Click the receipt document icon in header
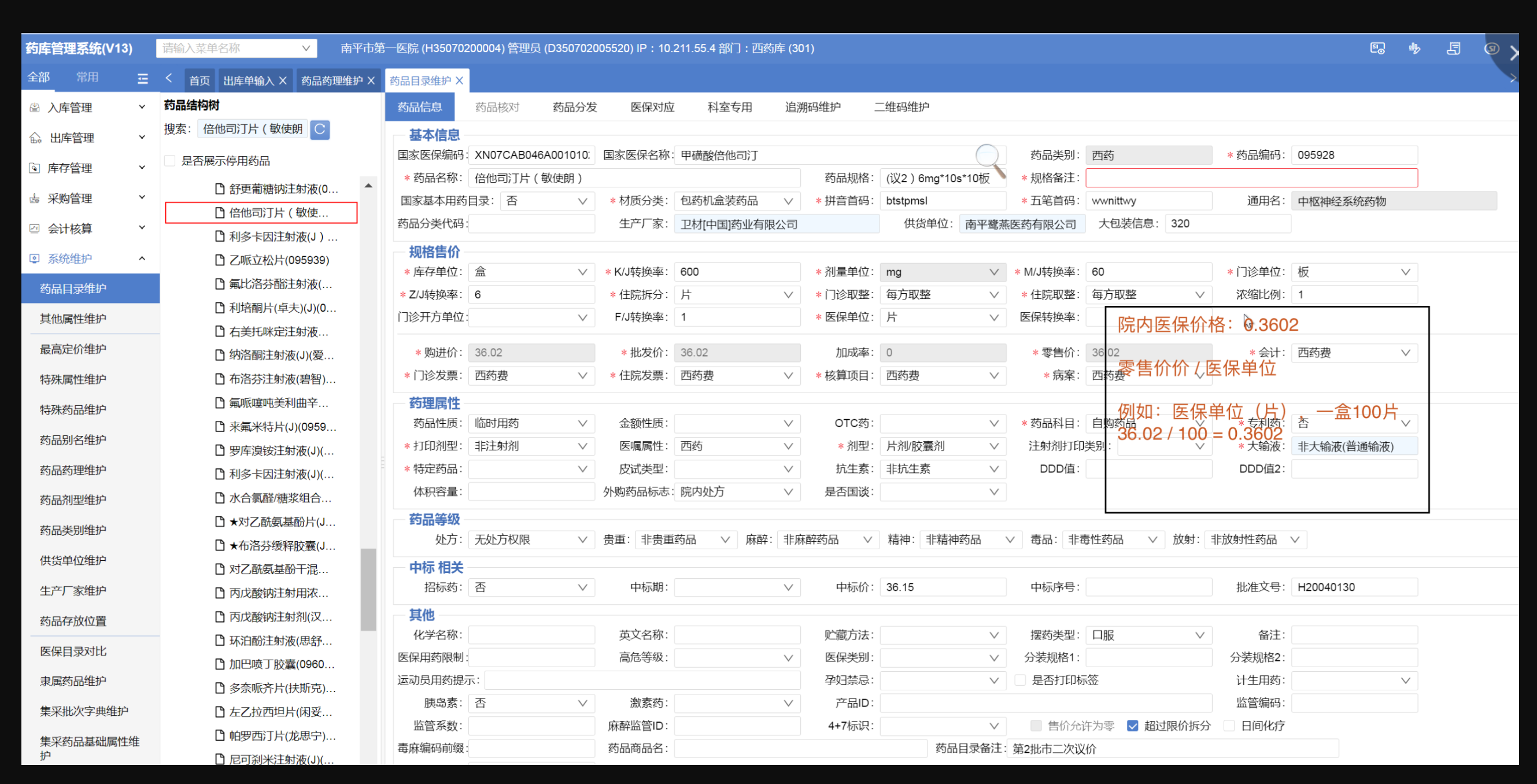The width and height of the screenshot is (1537, 784). [1454, 49]
